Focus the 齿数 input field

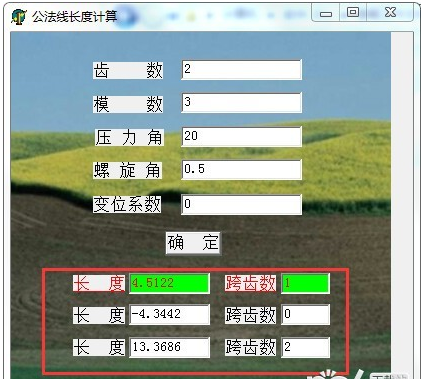click(x=242, y=70)
